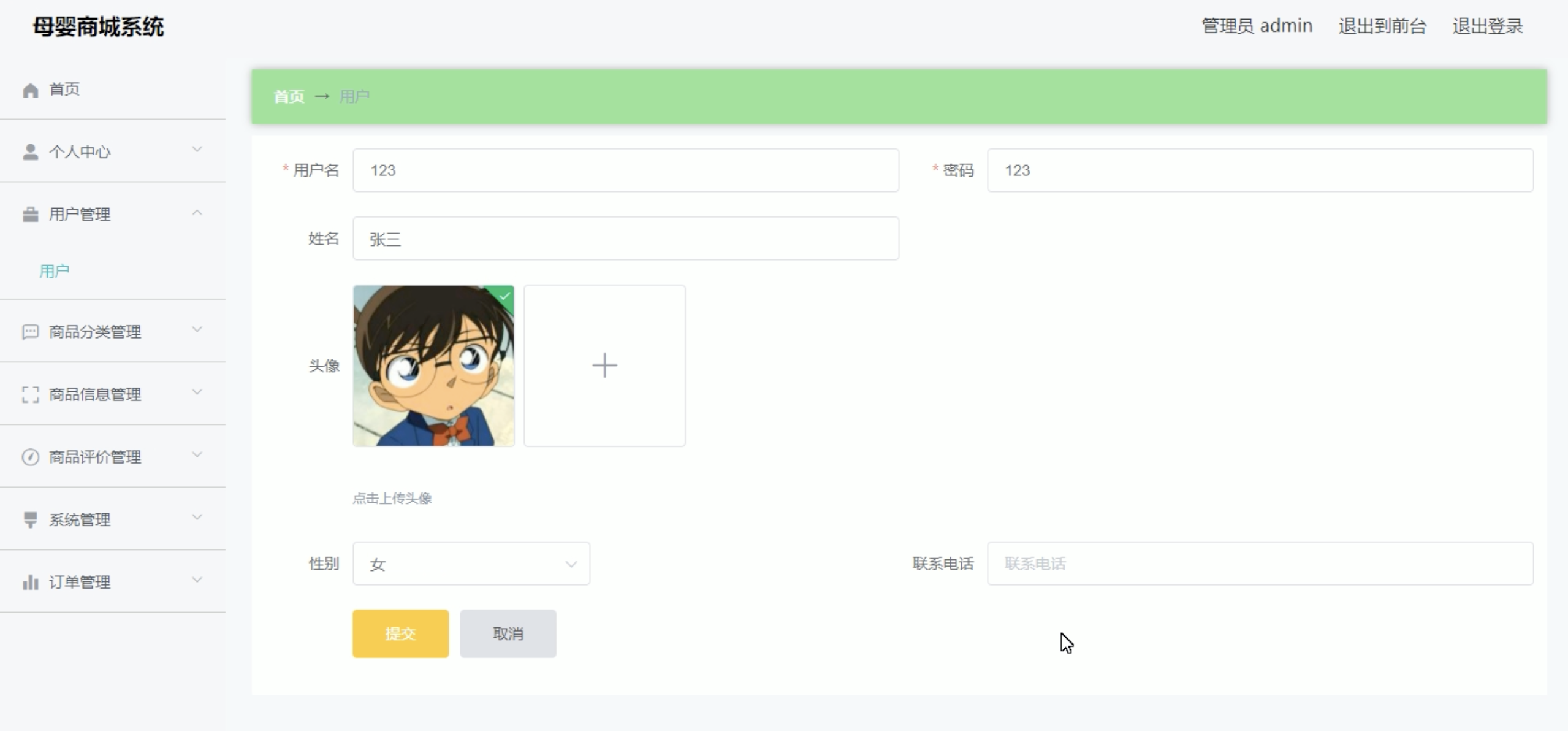Click the uploaded avatar thumbnail image
1568x731 pixels.
(433, 365)
